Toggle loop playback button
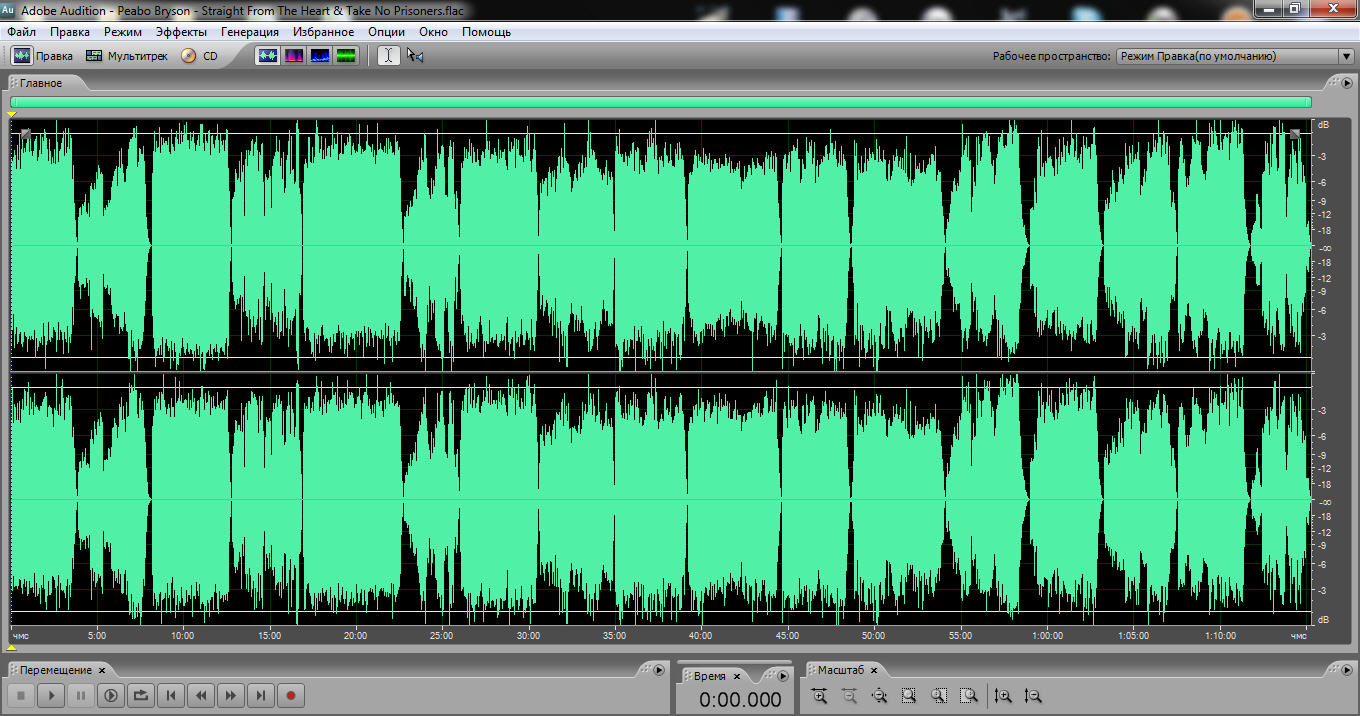Screen dimensions: 1360x716 click(141, 695)
